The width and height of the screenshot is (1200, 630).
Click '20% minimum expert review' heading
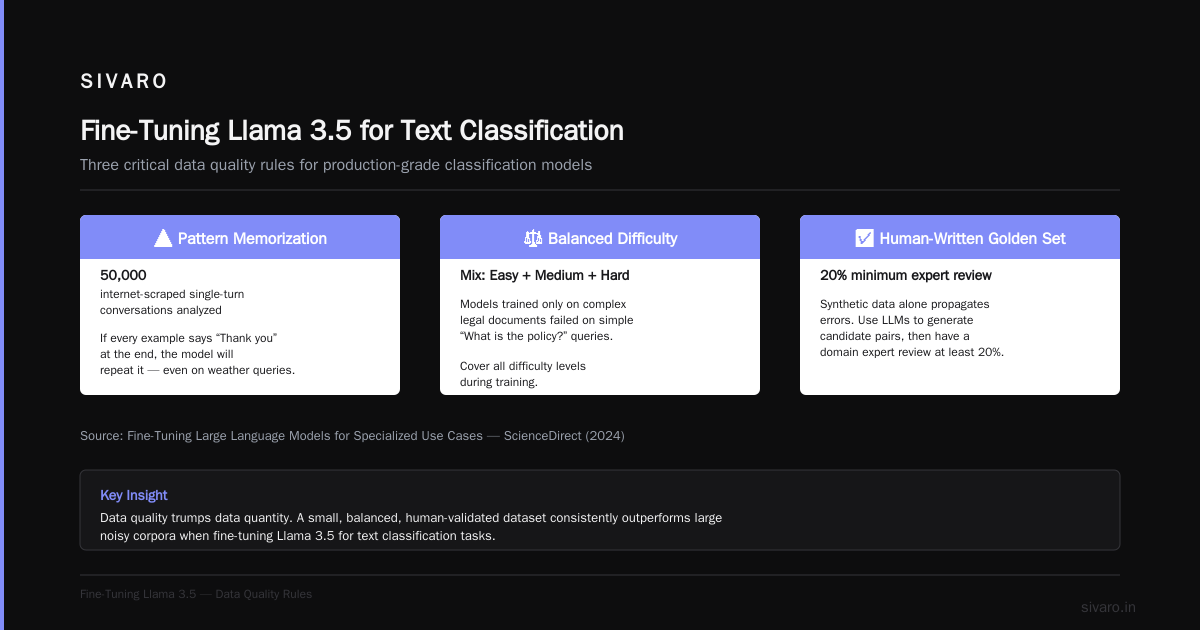(x=906, y=275)
